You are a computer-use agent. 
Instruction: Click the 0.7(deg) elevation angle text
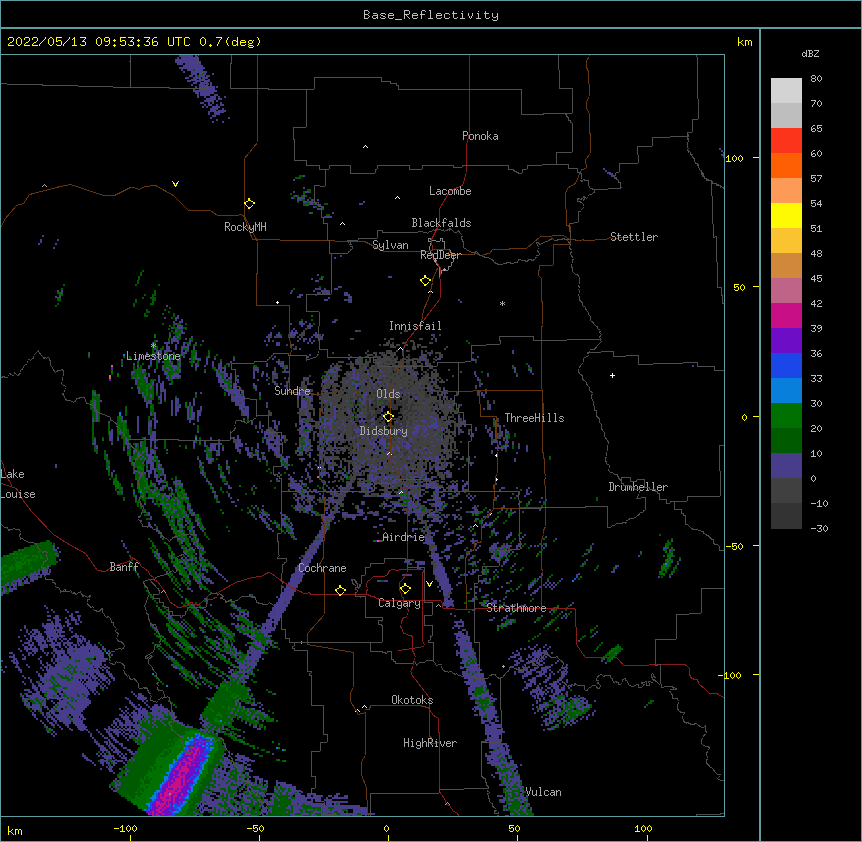[230, 42]
